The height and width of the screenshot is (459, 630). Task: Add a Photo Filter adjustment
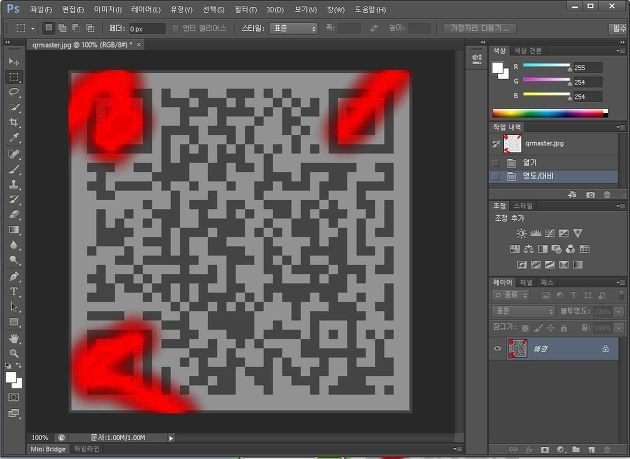556,249
